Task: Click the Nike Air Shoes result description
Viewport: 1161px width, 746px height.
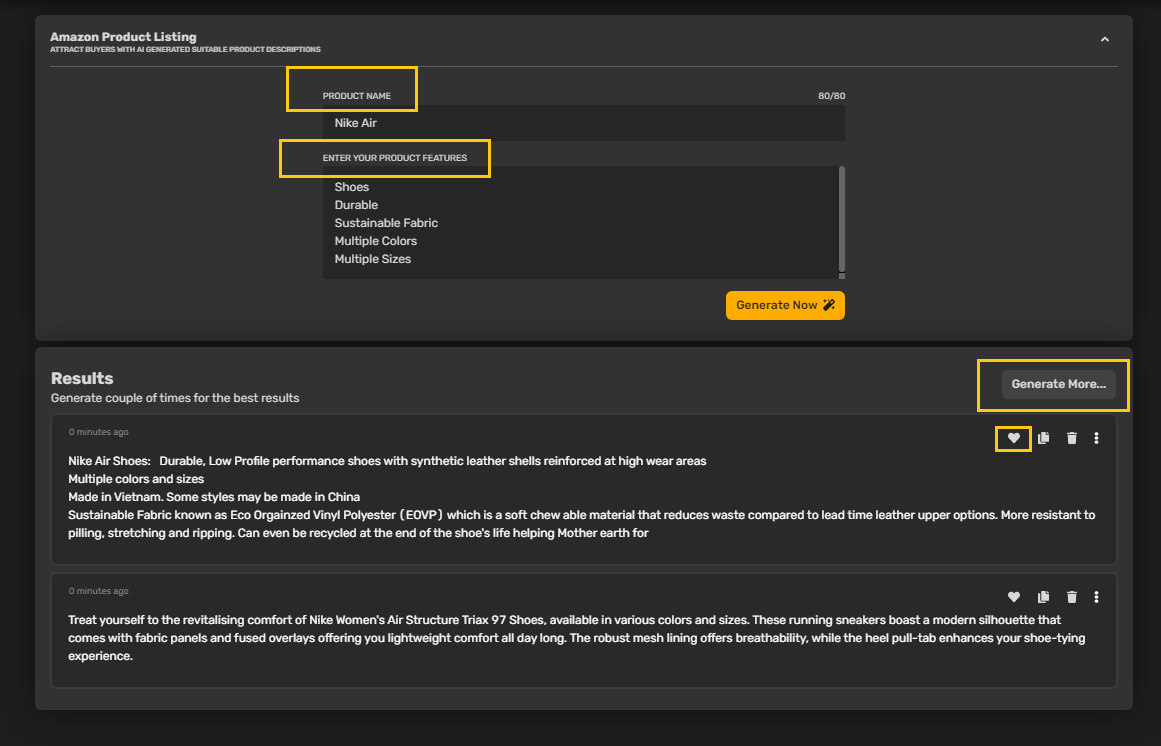Action: click(x=582, y=497)
